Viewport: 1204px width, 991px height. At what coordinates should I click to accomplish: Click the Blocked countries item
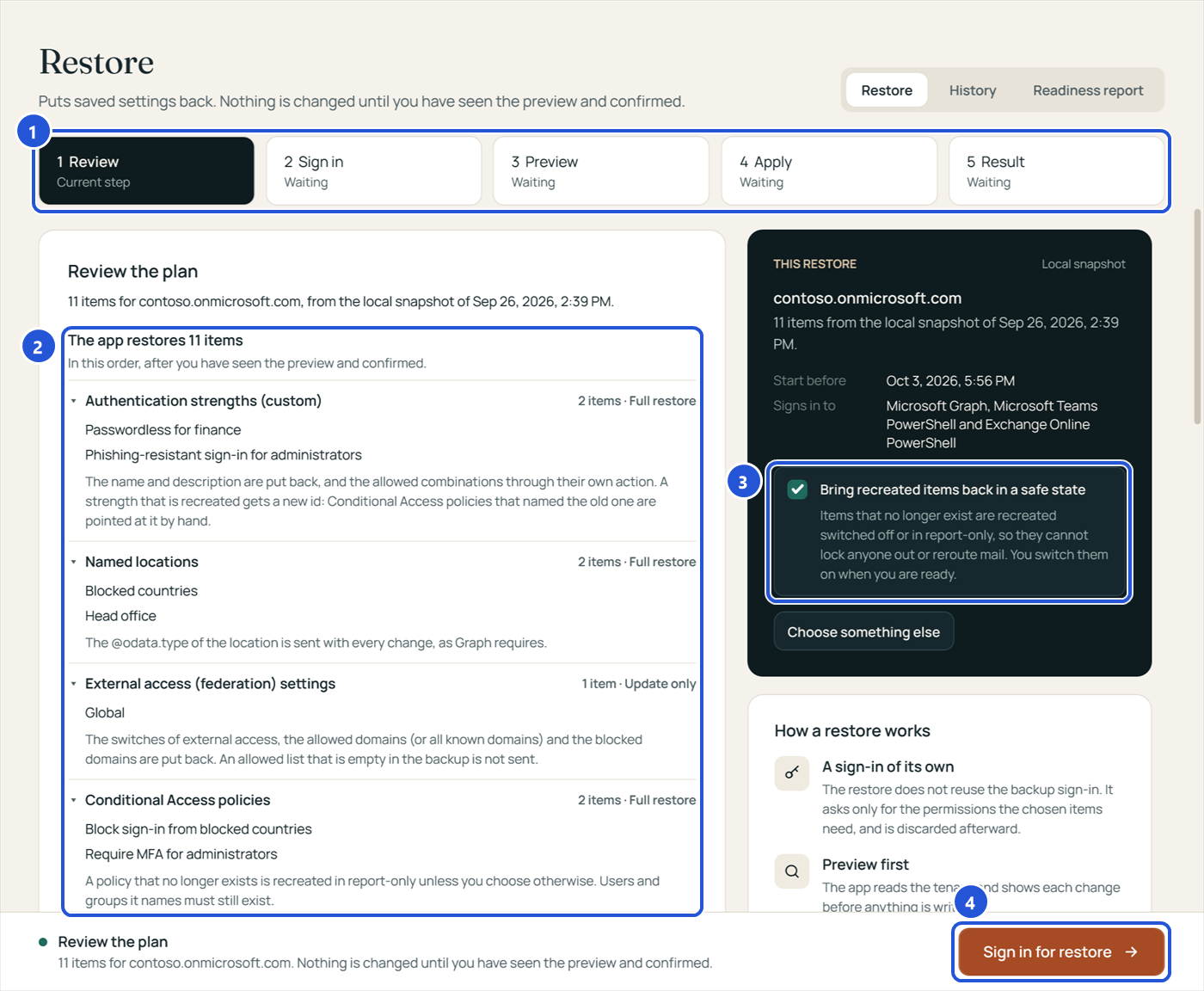click(x=141, y=591)
